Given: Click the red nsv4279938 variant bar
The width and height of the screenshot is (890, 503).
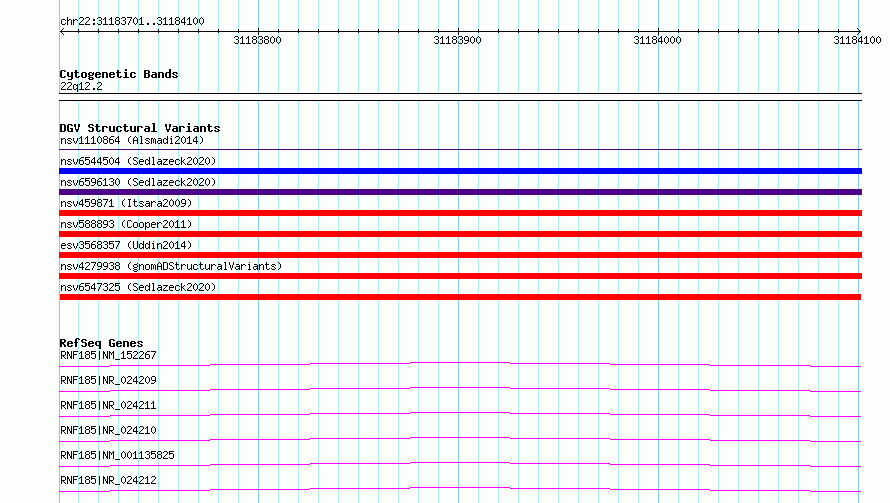Looking at the screenshot, I should click(460, 276).
